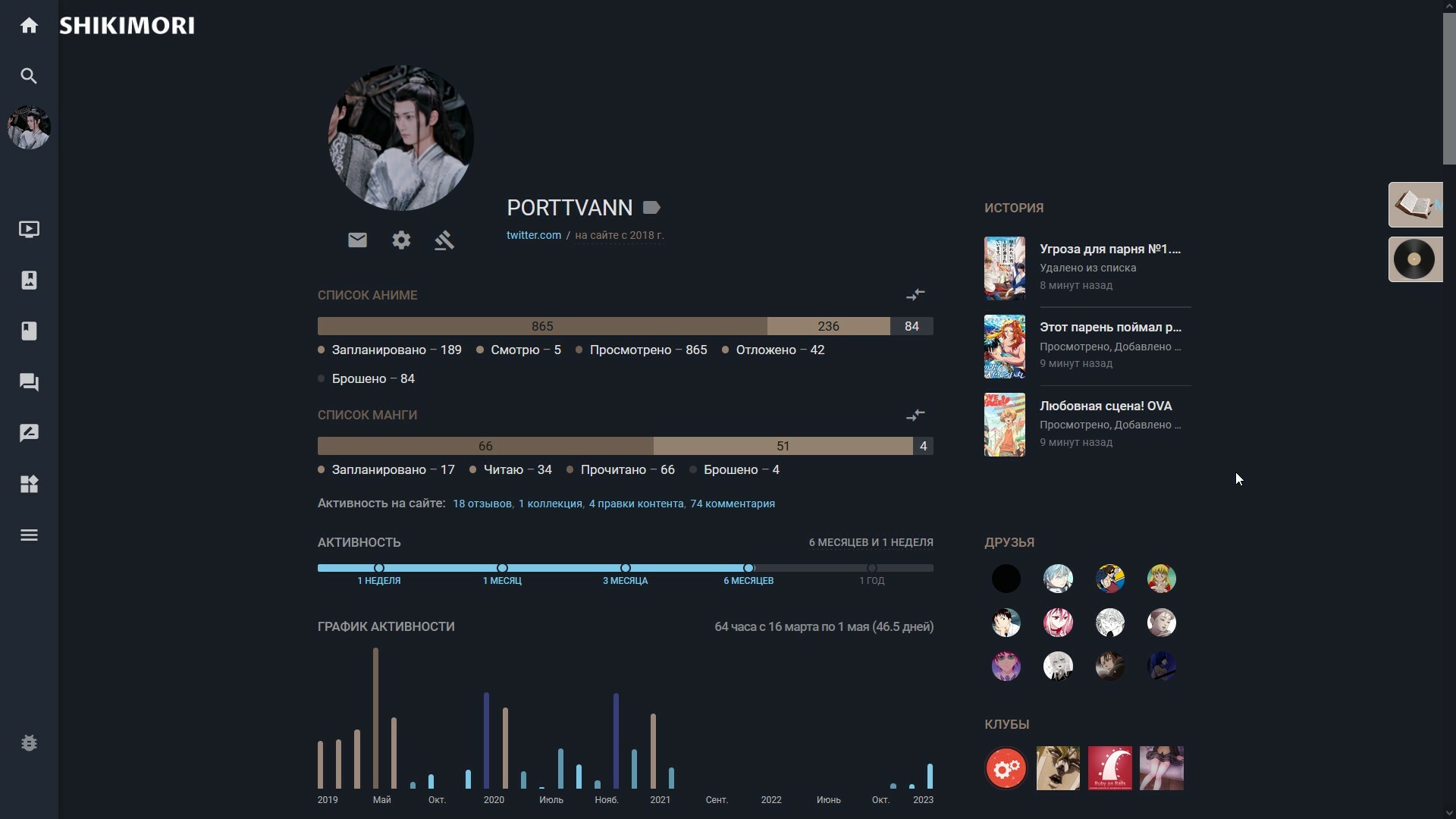Screen dimensions: 1456x819
Task: Click the envelope message icon
Action: (357, 240)
